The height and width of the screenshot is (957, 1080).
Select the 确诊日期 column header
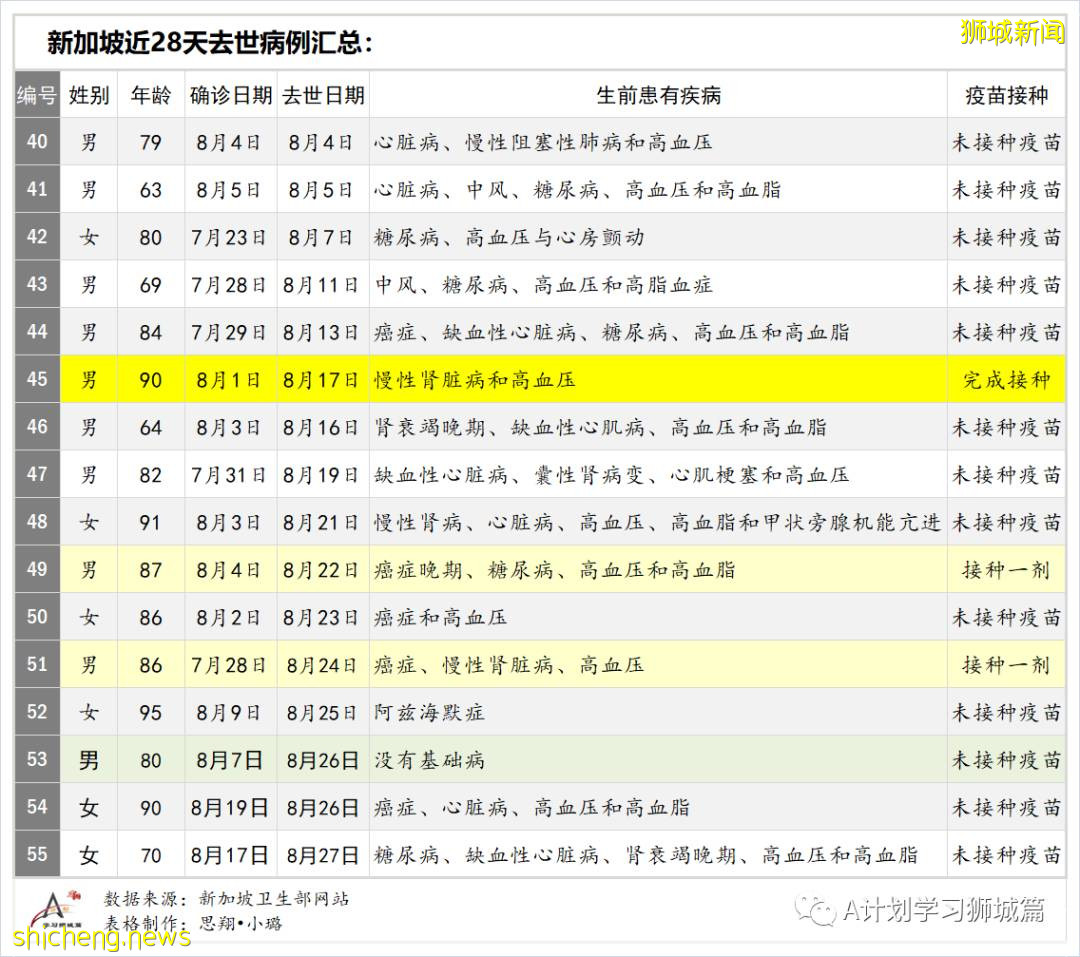coord(230,95)
